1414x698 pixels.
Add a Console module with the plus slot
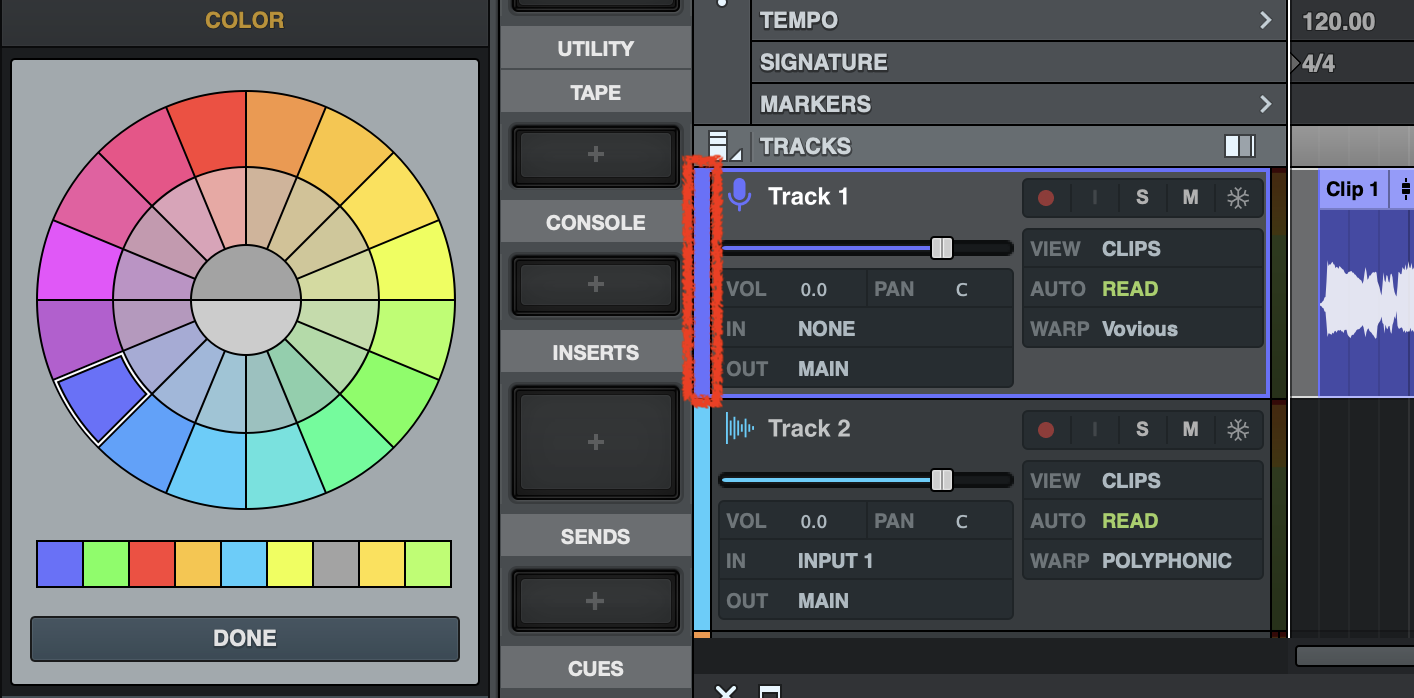click(595, 285)
